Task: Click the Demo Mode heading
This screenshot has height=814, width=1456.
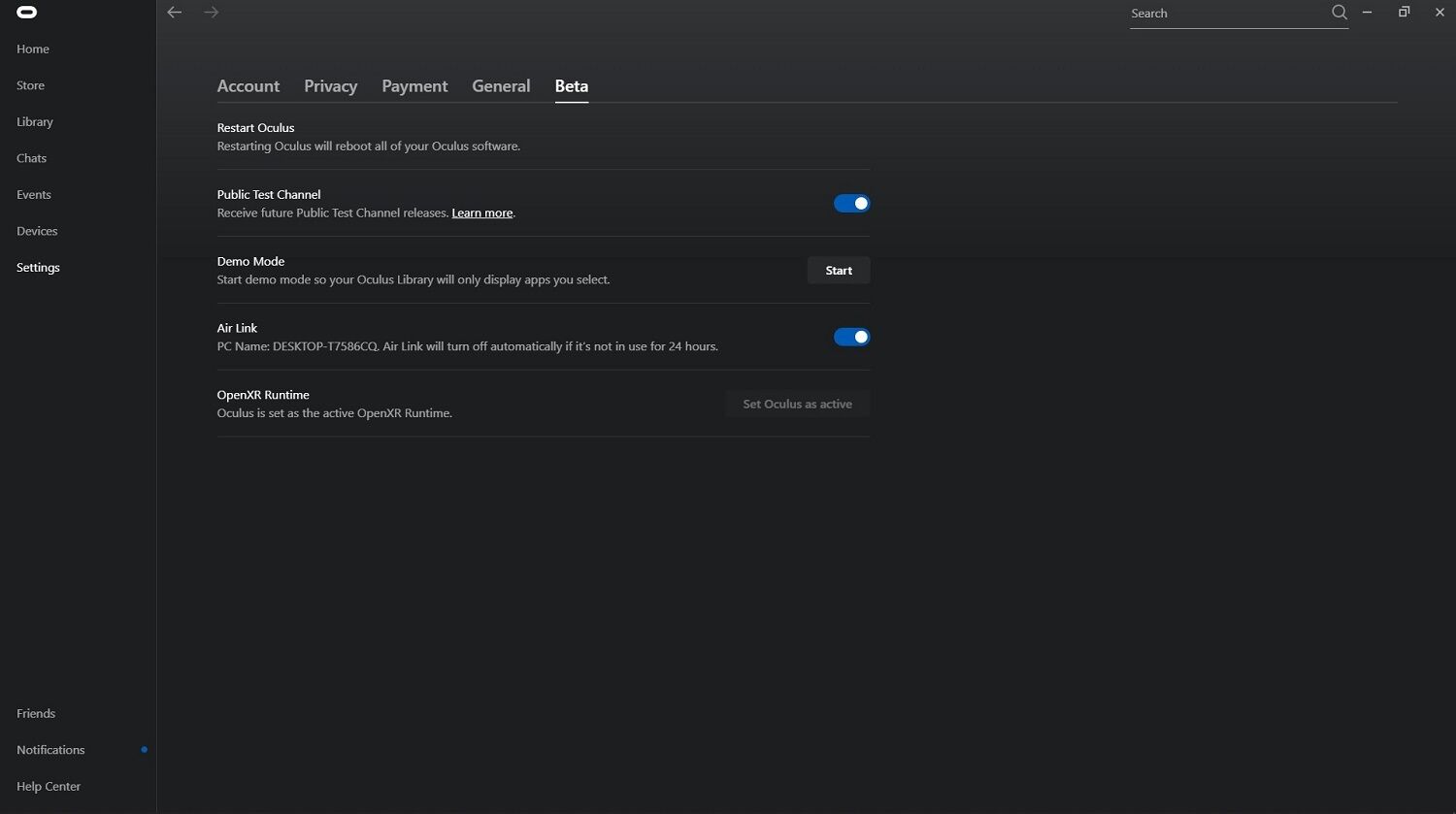Action: [250, 261]
